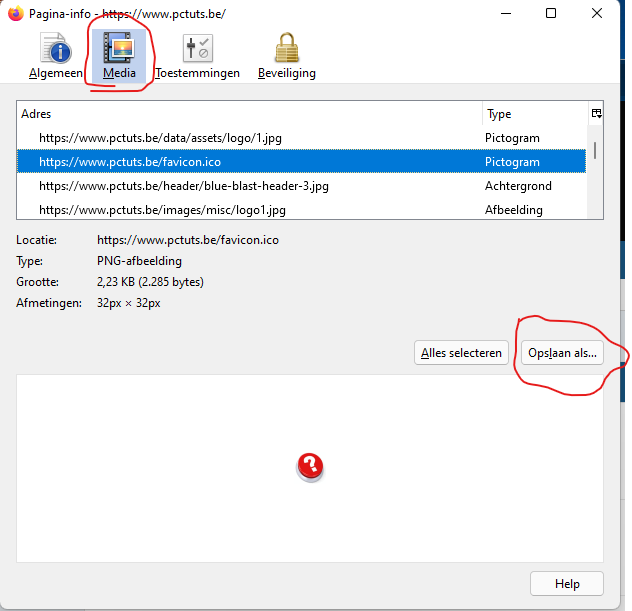The height and width of the screenshot is (611, 632).
Task: Sort list by Type column header
Action: (533, 114)
